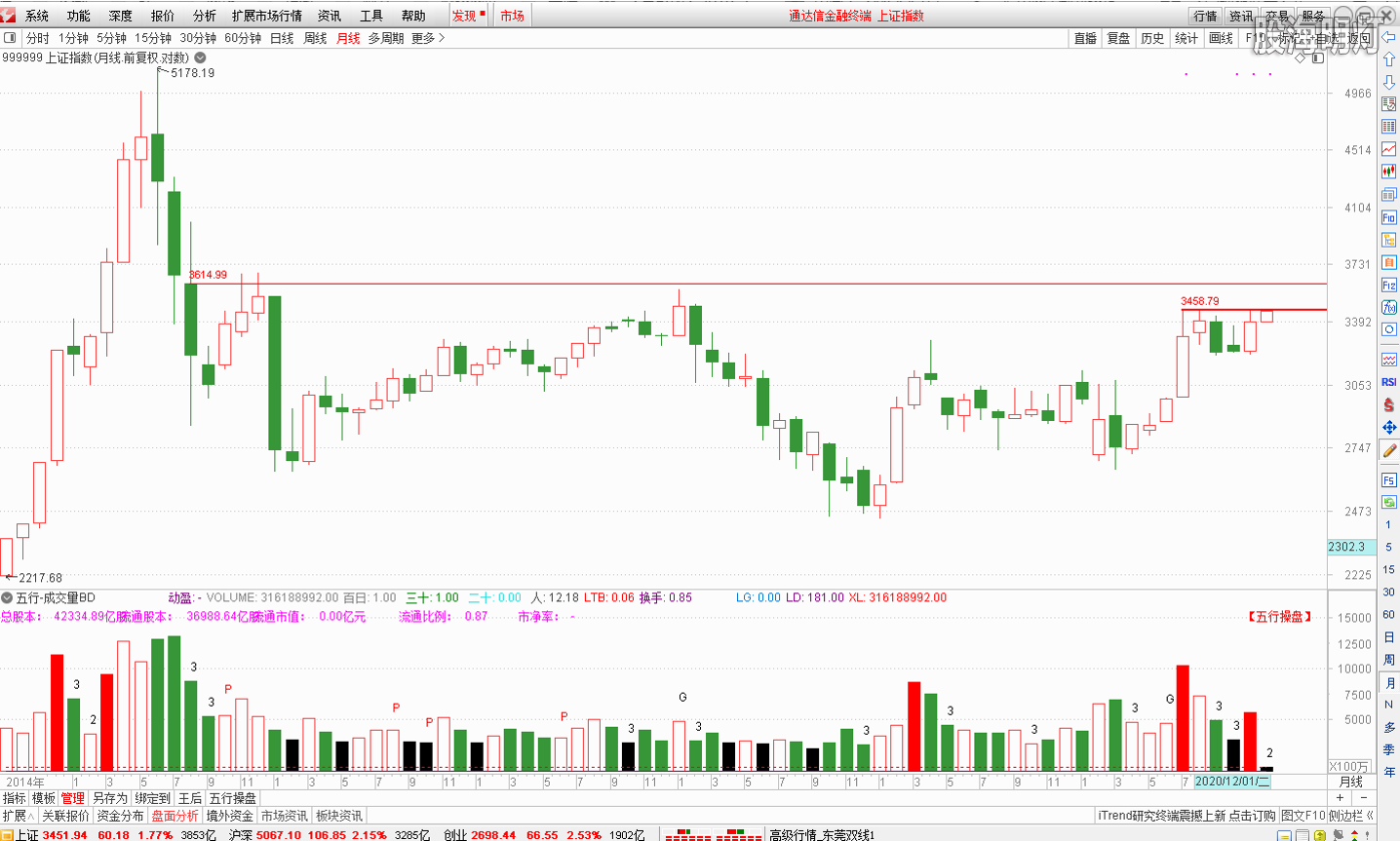1400x841 pixels.
Task: Click the 市场 button
Action: (513, 16)
